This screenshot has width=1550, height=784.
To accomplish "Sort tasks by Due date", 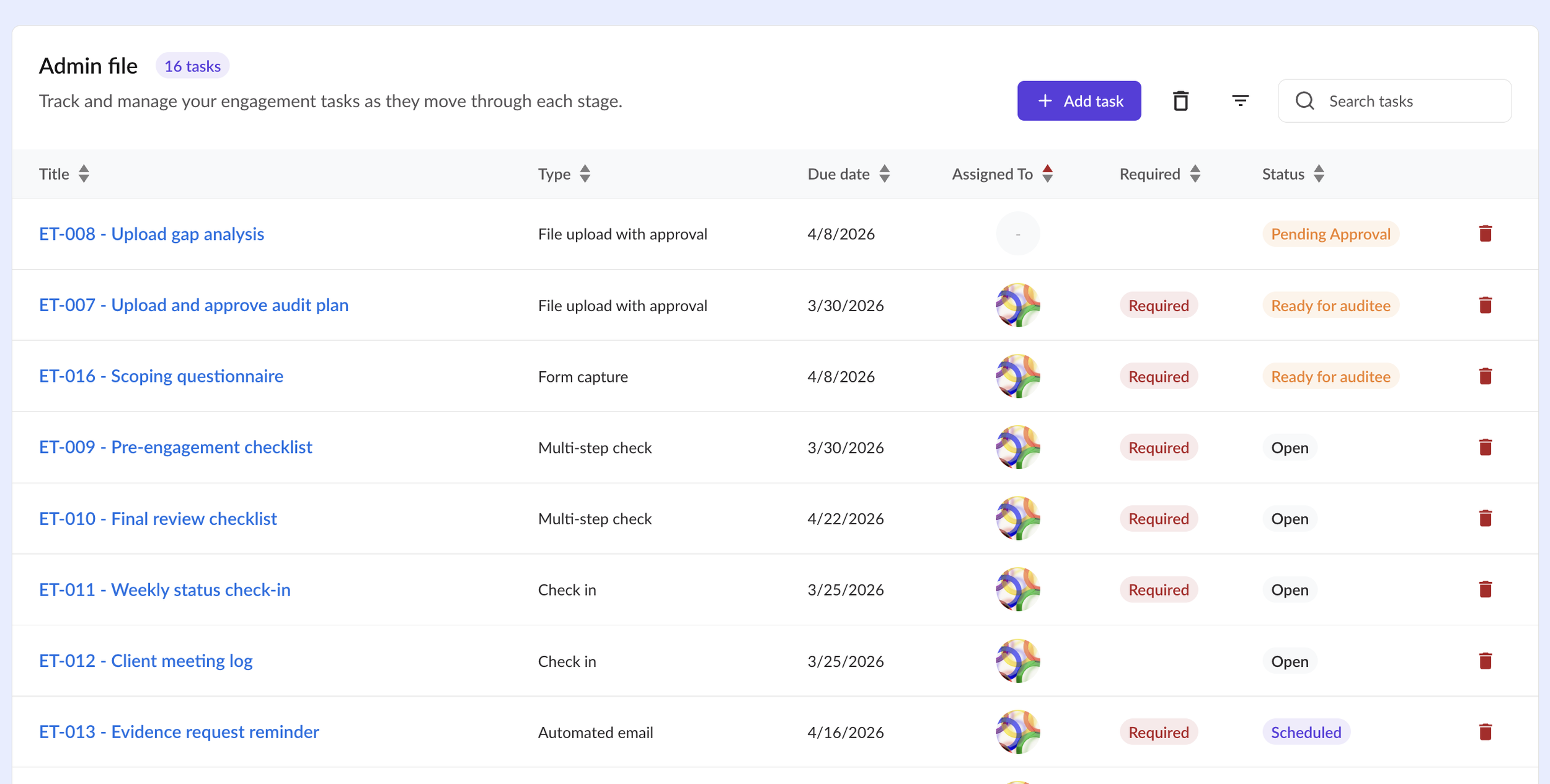I will coord(884,174).
